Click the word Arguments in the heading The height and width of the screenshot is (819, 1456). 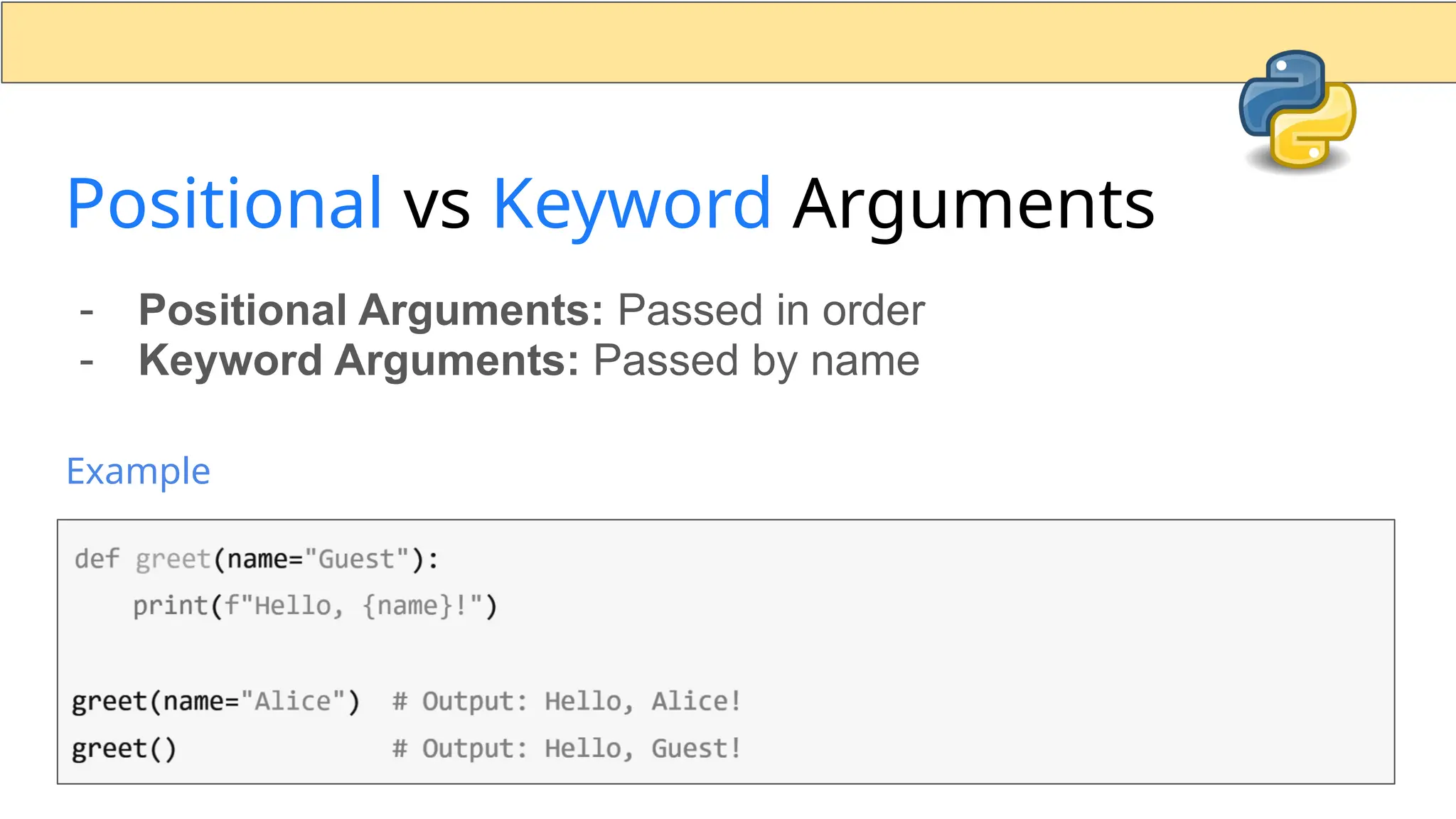pos(973,205)
